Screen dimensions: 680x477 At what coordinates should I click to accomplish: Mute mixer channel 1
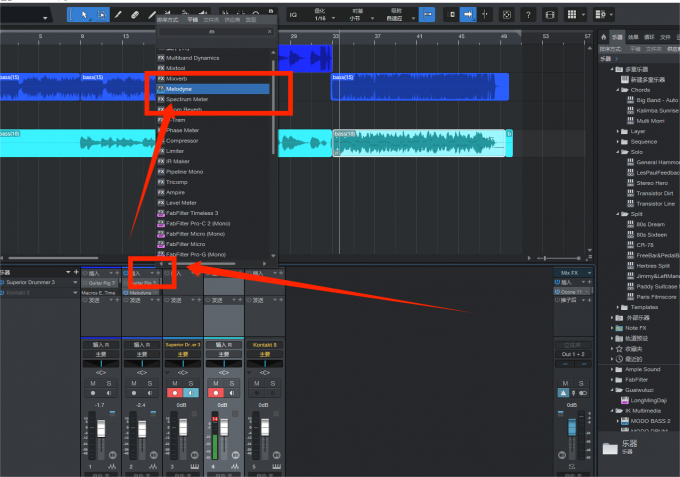point(93,383)
